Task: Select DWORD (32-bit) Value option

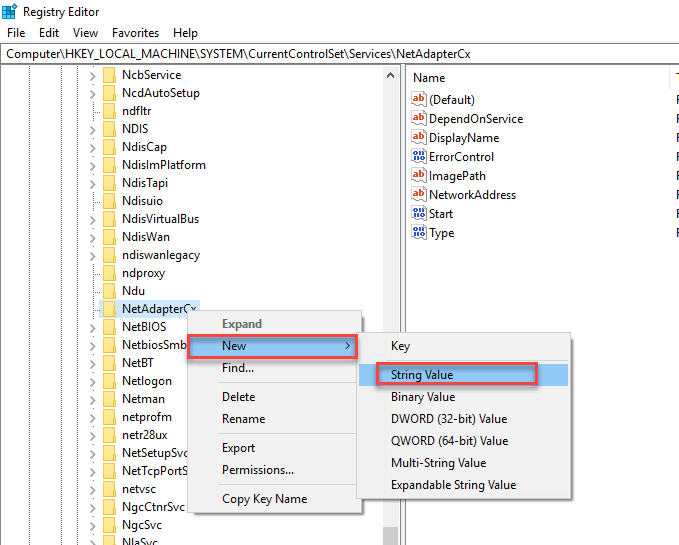Action: coord(449,419)
